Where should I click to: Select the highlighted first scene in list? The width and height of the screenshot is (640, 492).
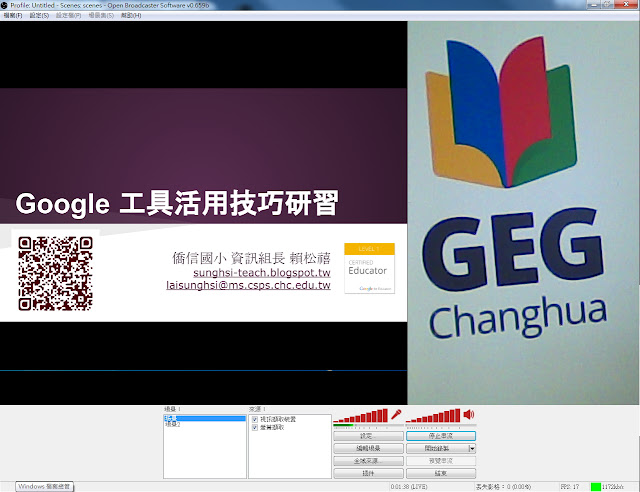point(205,419)
